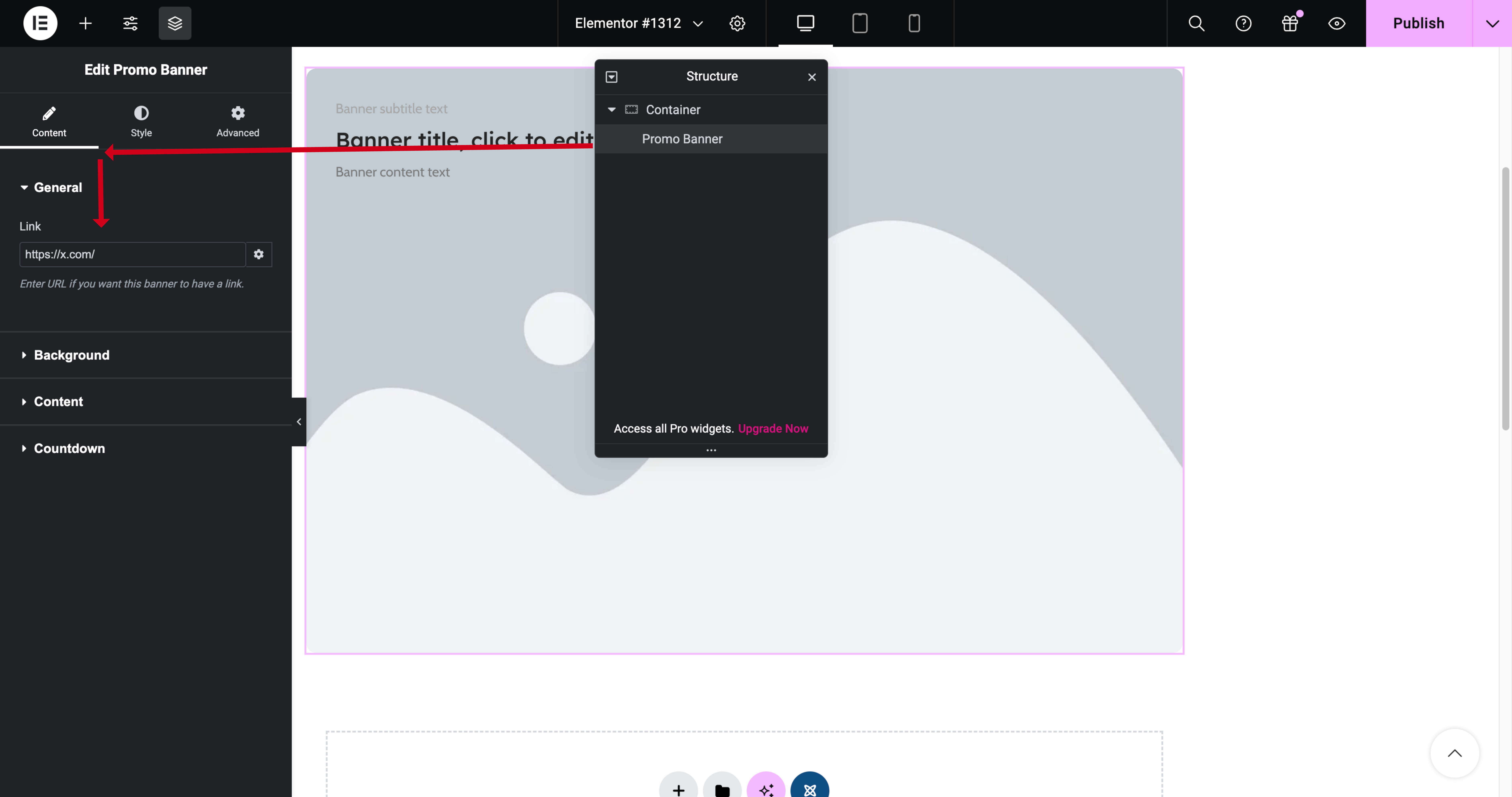The image size is (1512, 797).
Task: Toggle the Structure layers icon
Action: [x=175, y=24]
